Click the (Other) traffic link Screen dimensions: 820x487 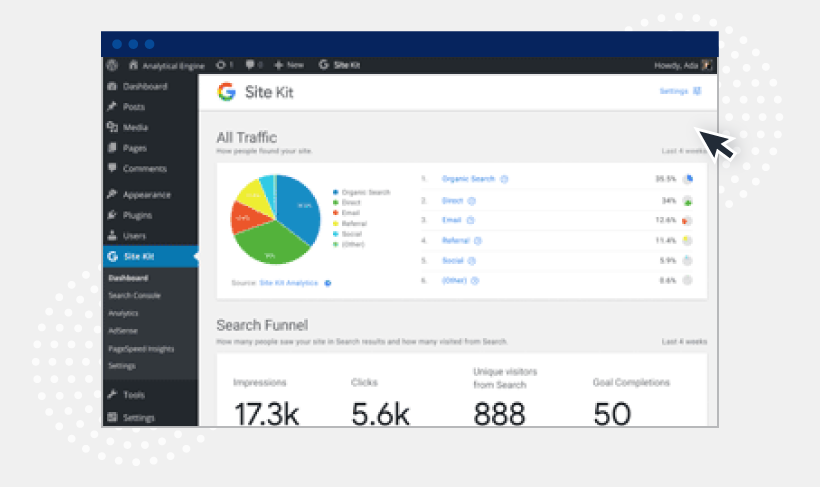(454, 281)
